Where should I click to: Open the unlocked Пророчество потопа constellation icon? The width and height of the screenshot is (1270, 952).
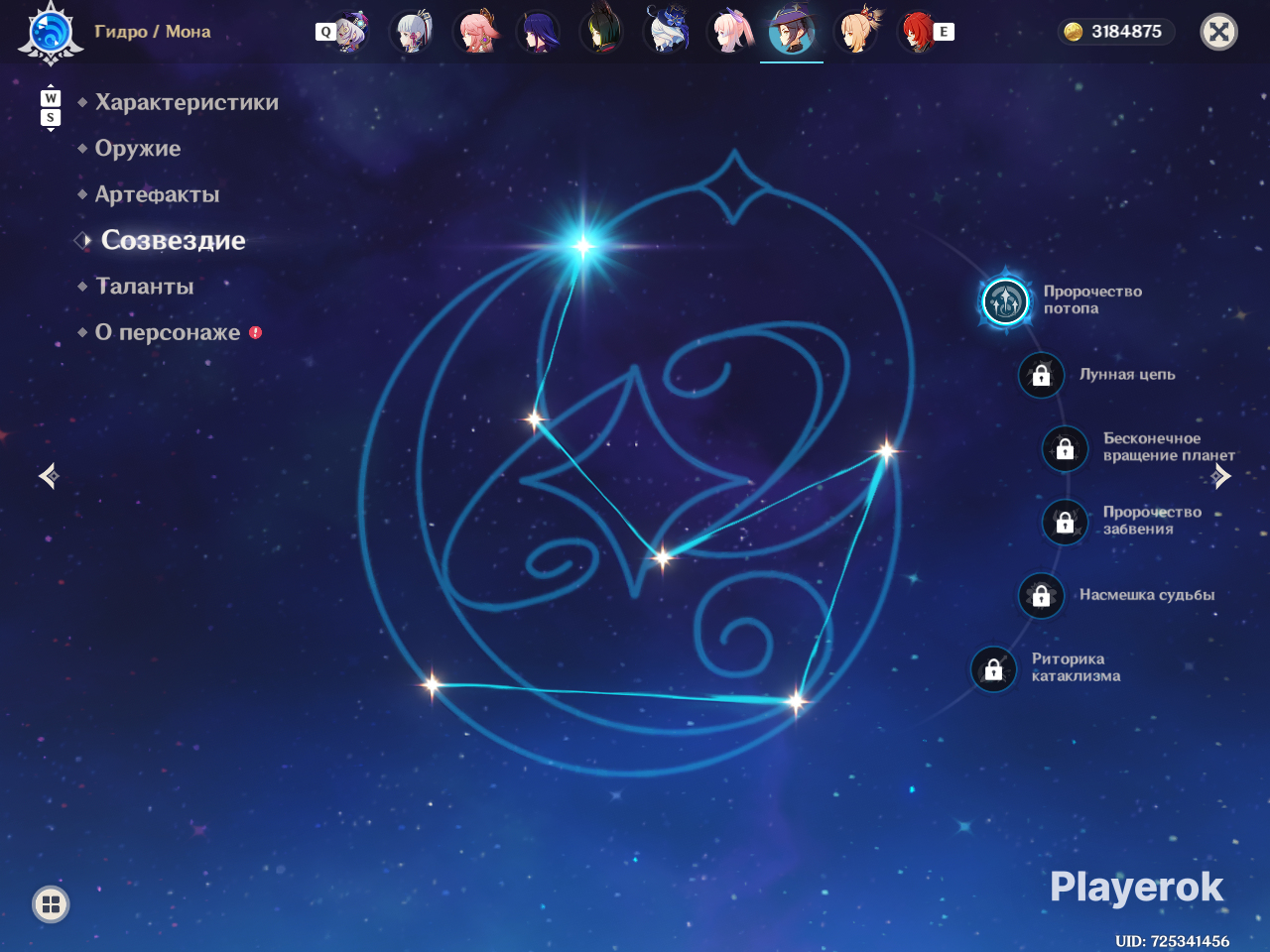[x=1005, y=300]
